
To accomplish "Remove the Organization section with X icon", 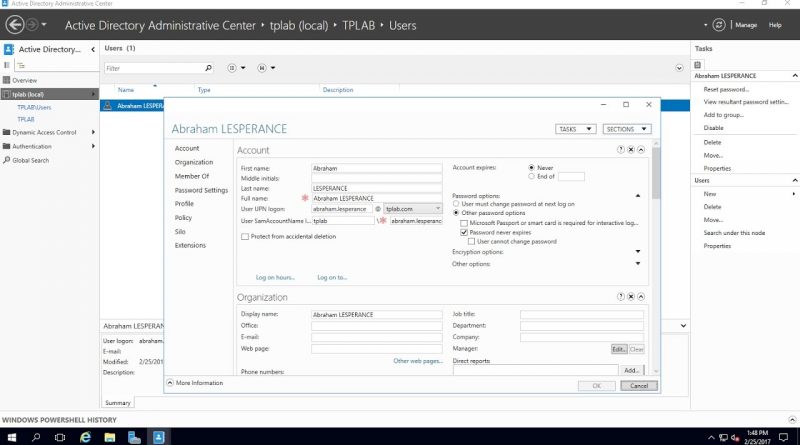I will [x=631, y=296].
